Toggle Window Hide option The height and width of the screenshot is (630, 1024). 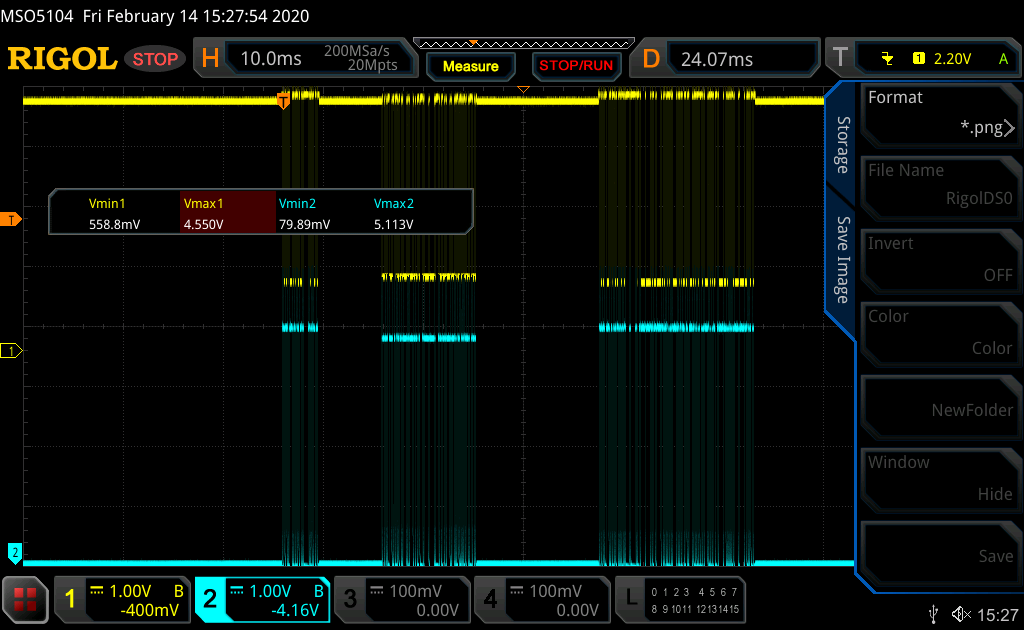(940, 479)
